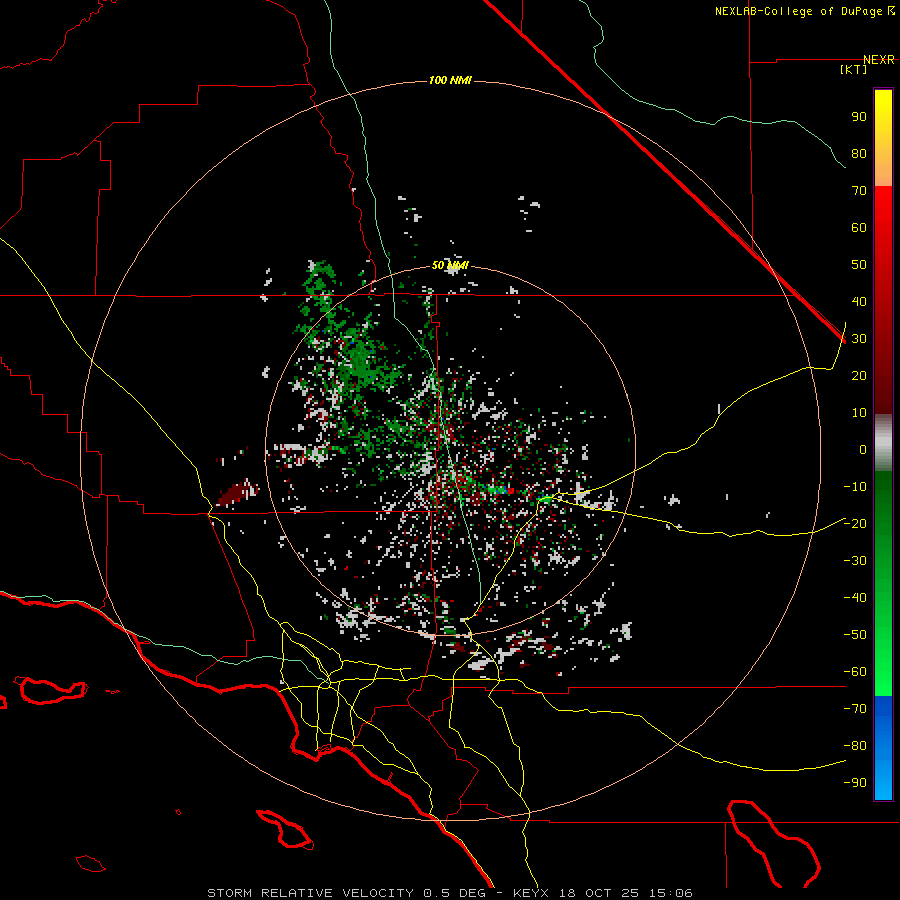
Task: Click the 15:06 time stamp
Action: point(671,893)
